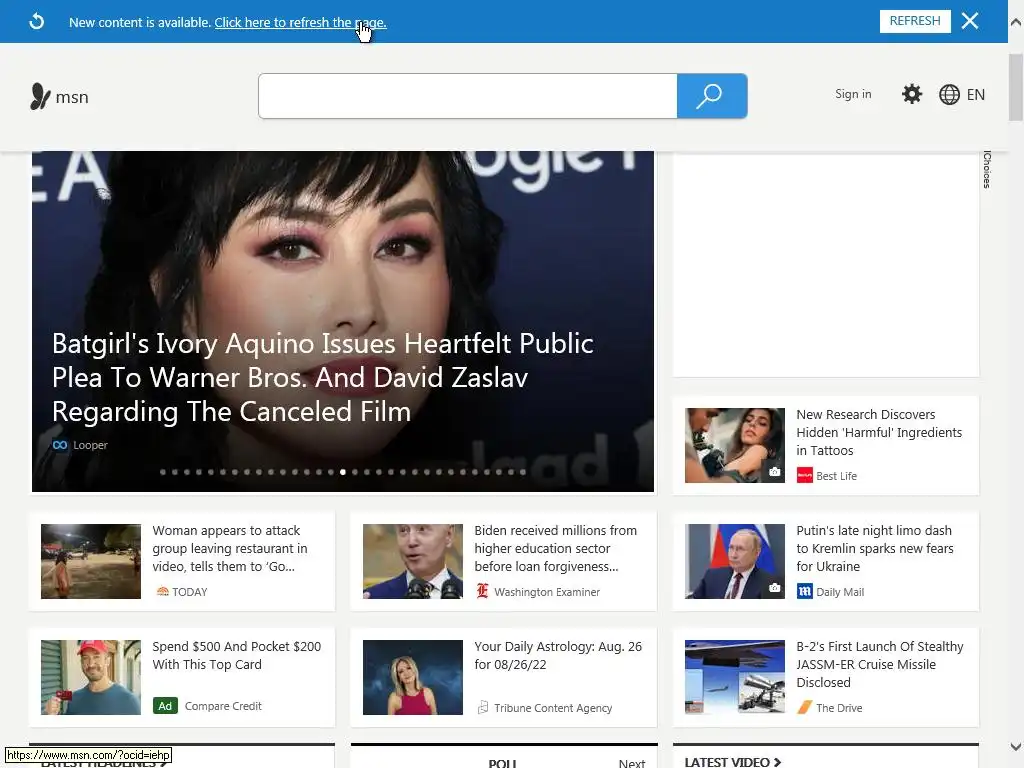Click the blue magnifier search button

tap(712, 96)
